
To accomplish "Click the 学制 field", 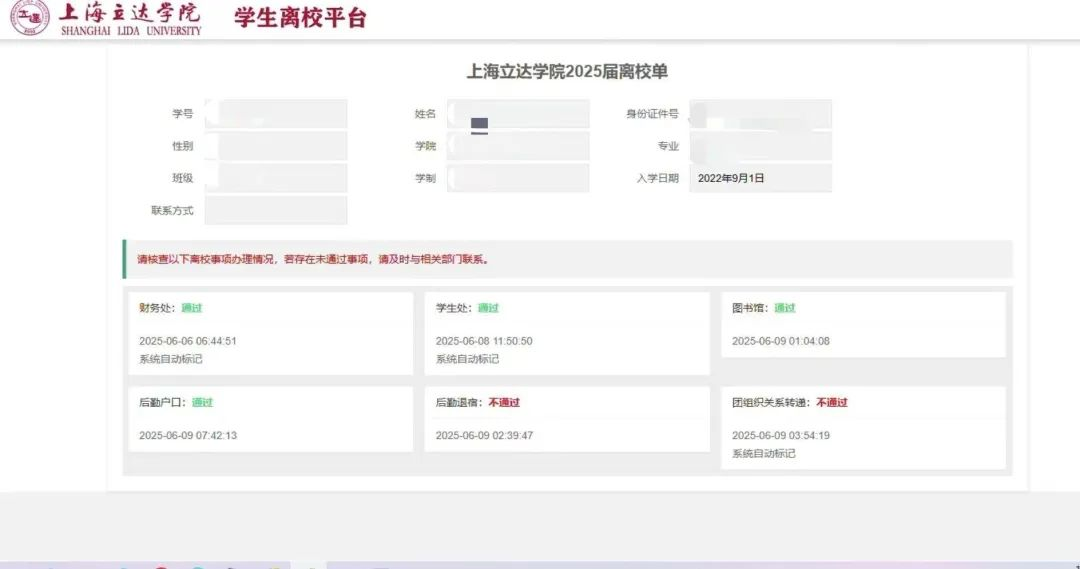I will tap(518, 178).
